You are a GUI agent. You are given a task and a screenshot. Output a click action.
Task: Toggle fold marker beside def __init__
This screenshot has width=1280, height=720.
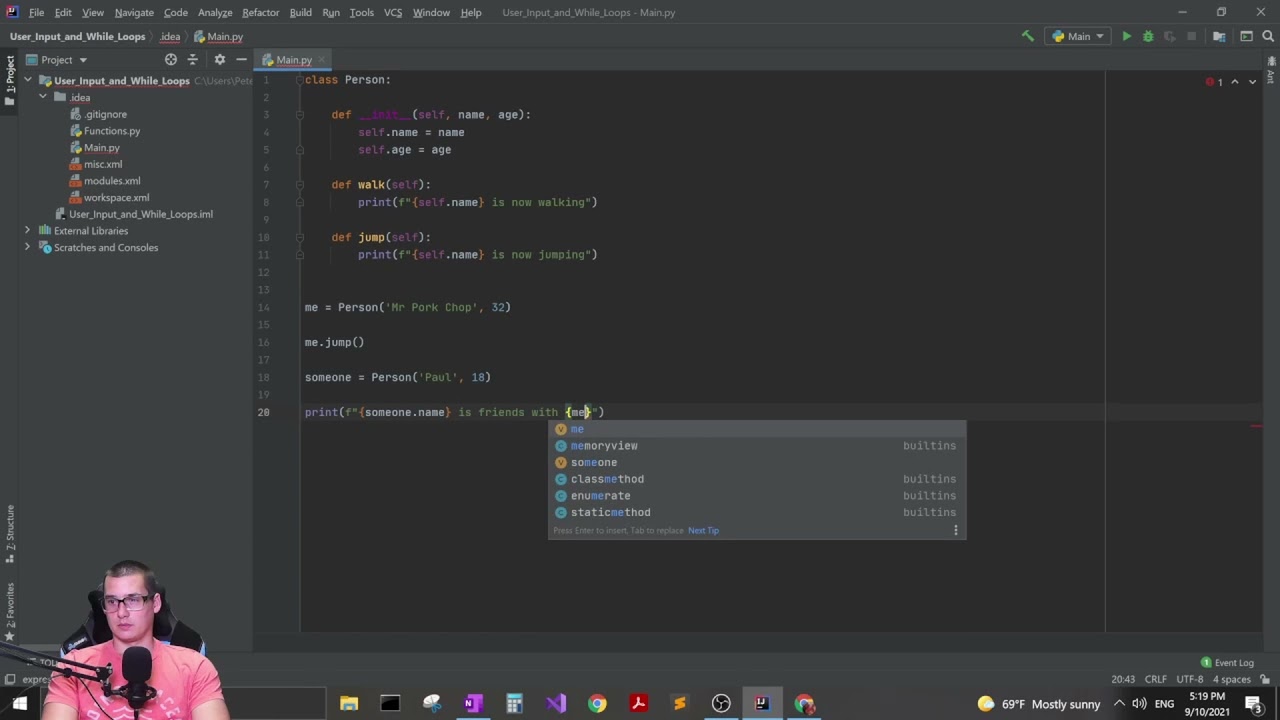coord(298,115)
